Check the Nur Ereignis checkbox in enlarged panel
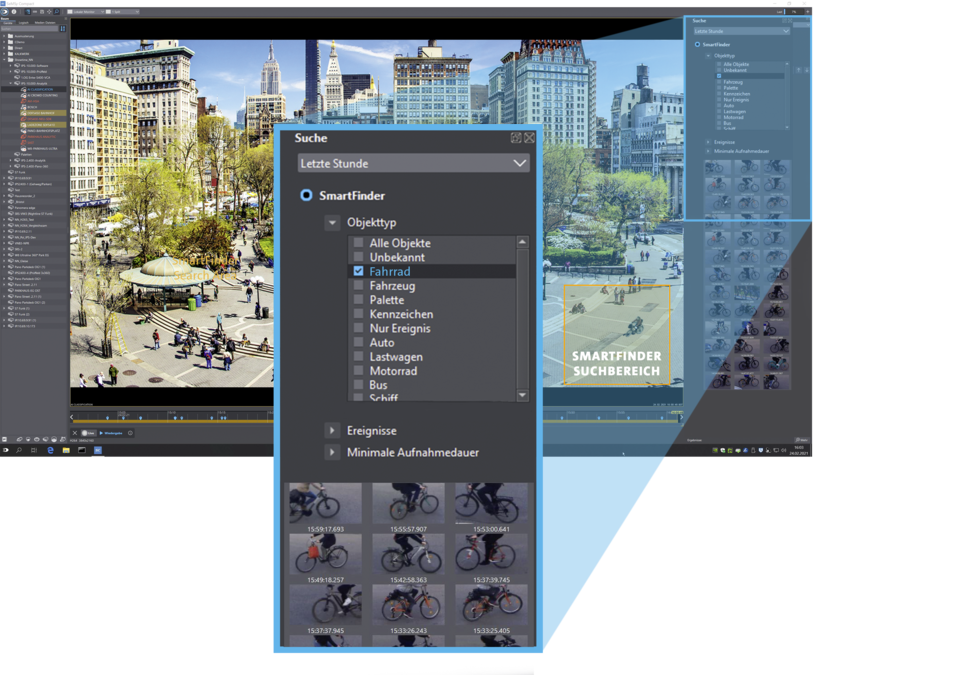The image size is (955, 675). (x=358, y=328)
